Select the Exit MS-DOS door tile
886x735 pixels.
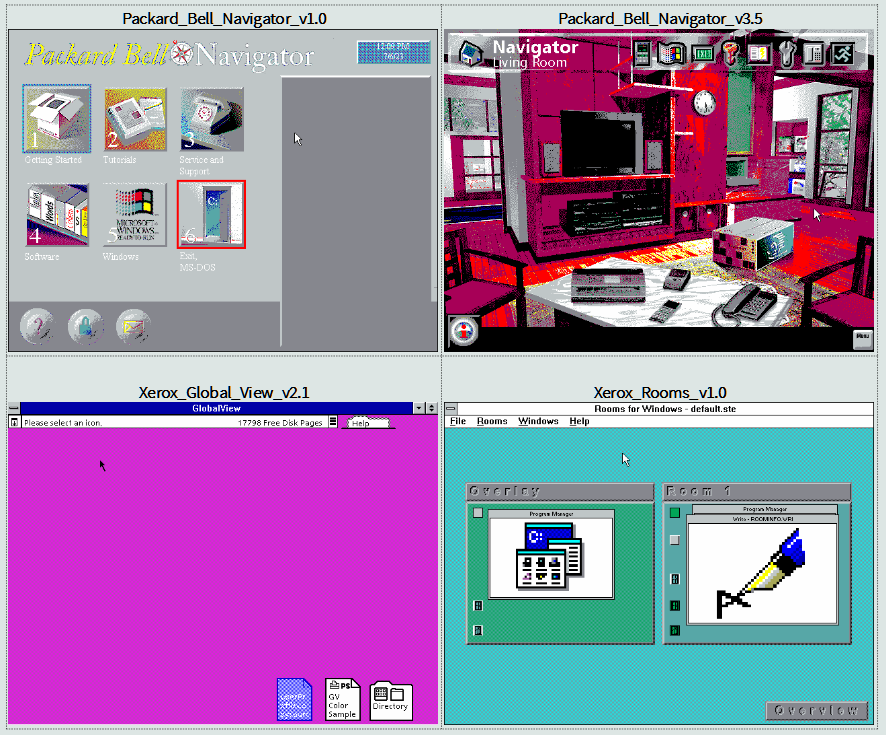211,215
